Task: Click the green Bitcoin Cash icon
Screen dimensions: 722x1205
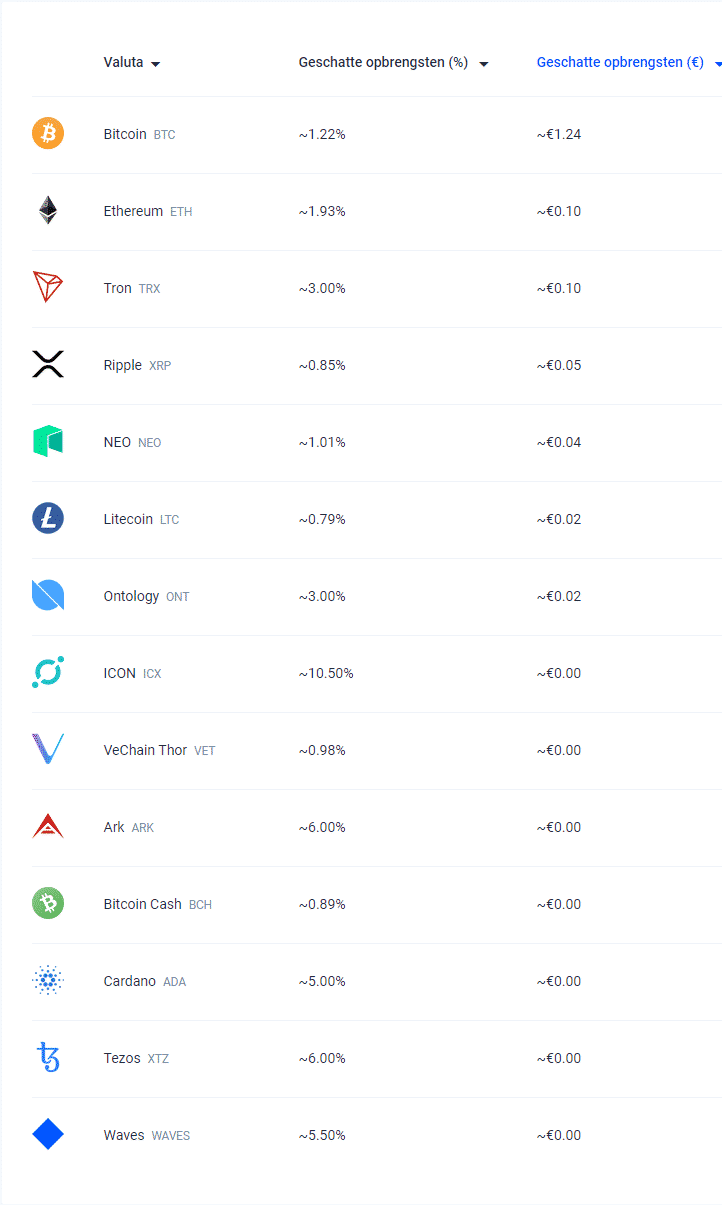Action: [48, 903]
